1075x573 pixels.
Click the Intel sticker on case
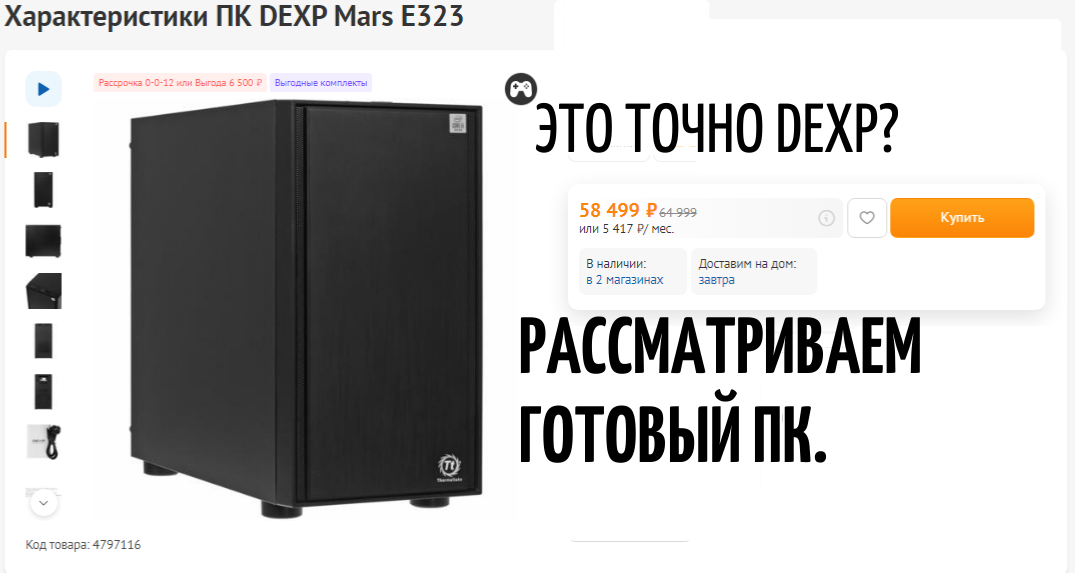(x=457, y=124)
